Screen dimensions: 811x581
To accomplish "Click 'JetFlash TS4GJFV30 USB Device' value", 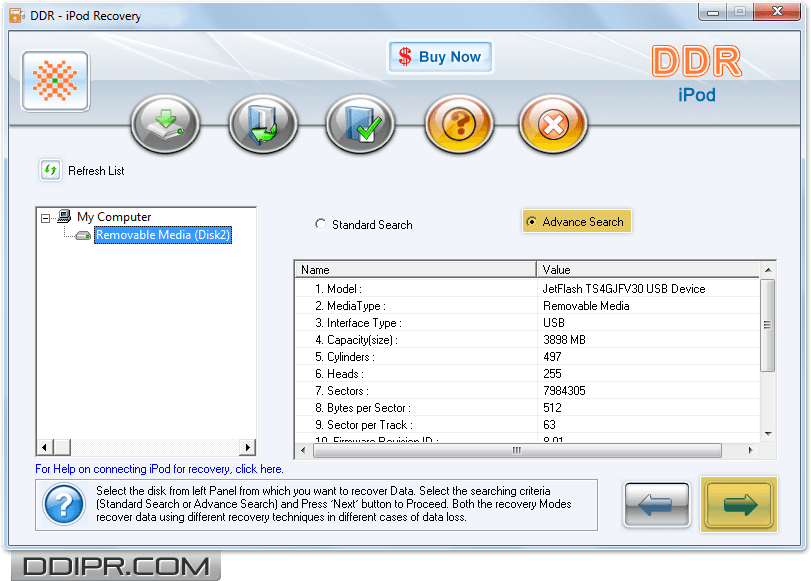I will coord(624,289).
